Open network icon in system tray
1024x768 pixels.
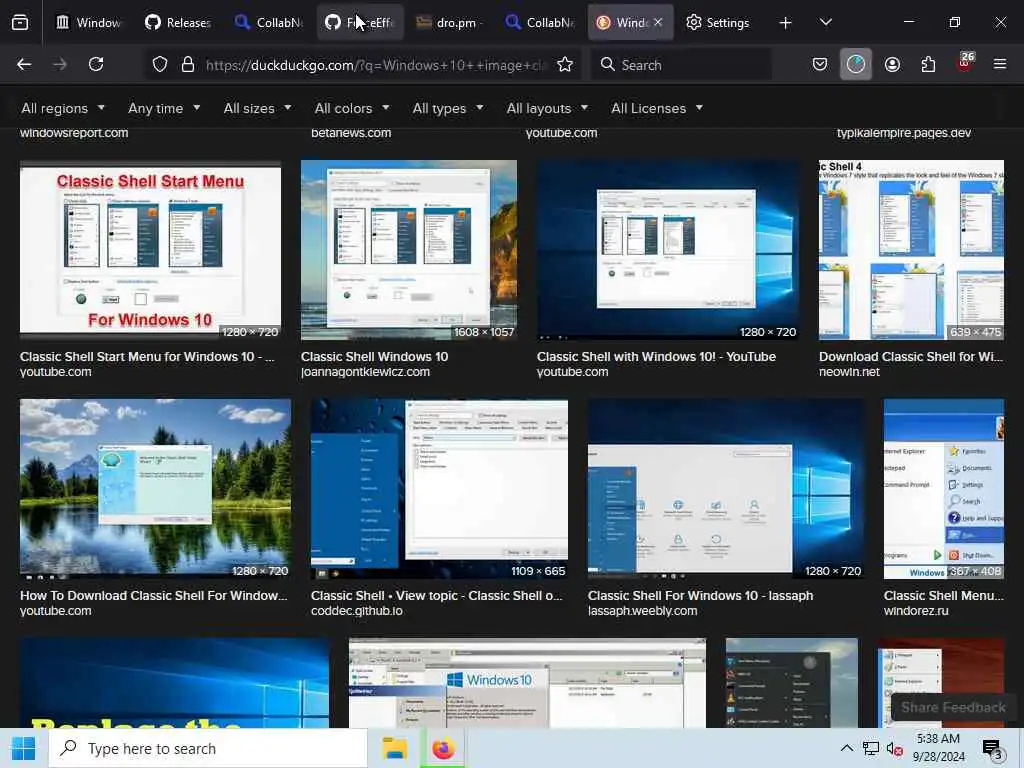[871, 748]
